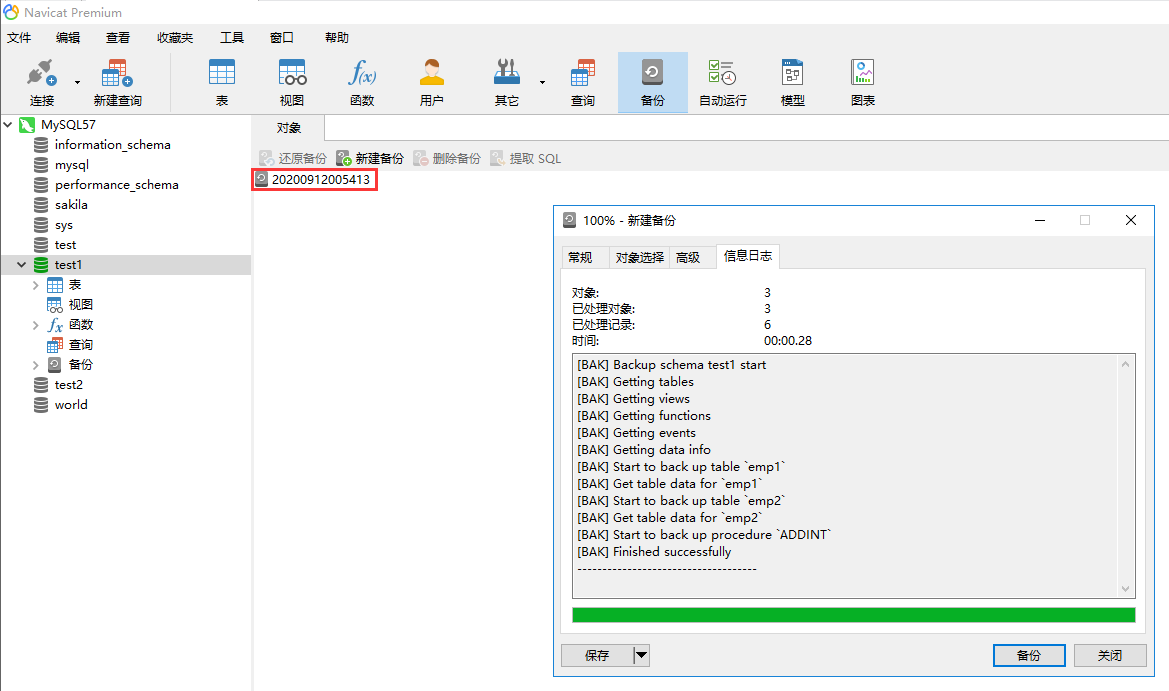Click the green backup progress bar

tap(854, 615)
